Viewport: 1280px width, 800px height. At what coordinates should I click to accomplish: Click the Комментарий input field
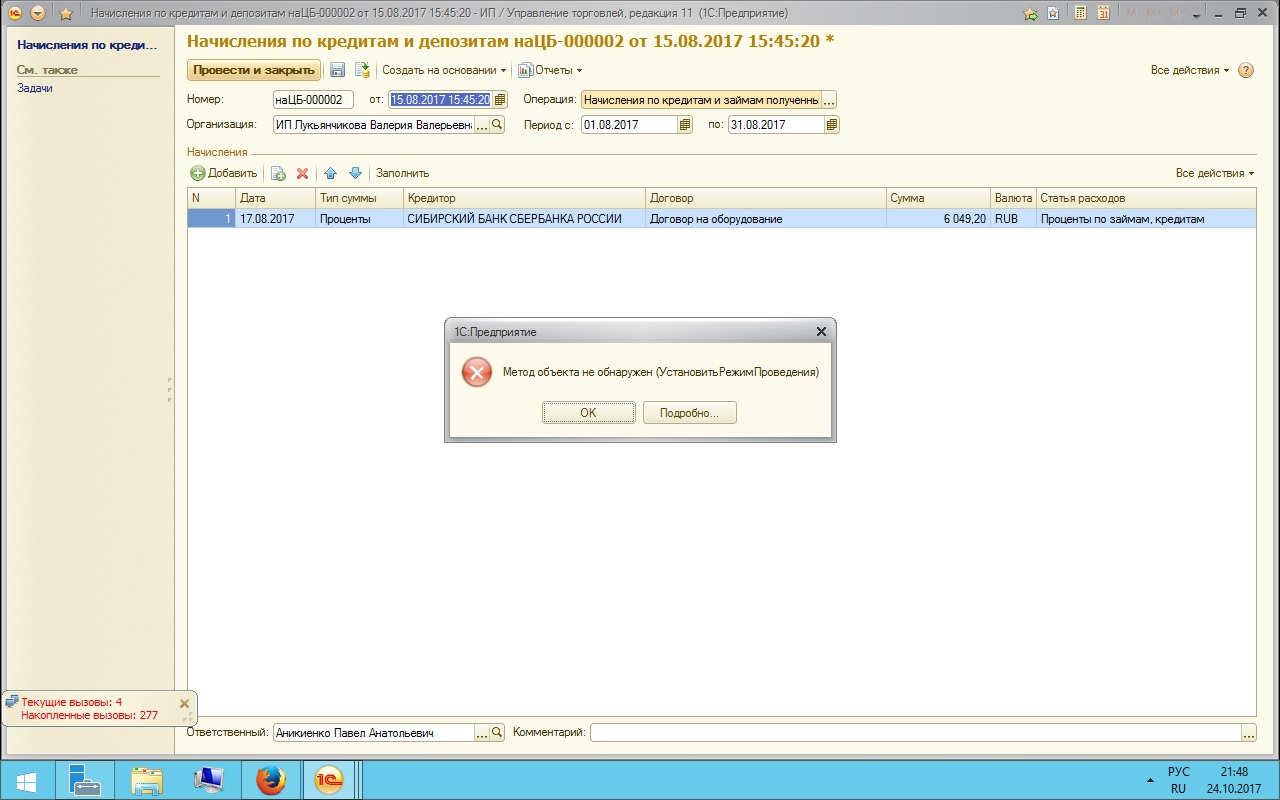click(915, 733)
